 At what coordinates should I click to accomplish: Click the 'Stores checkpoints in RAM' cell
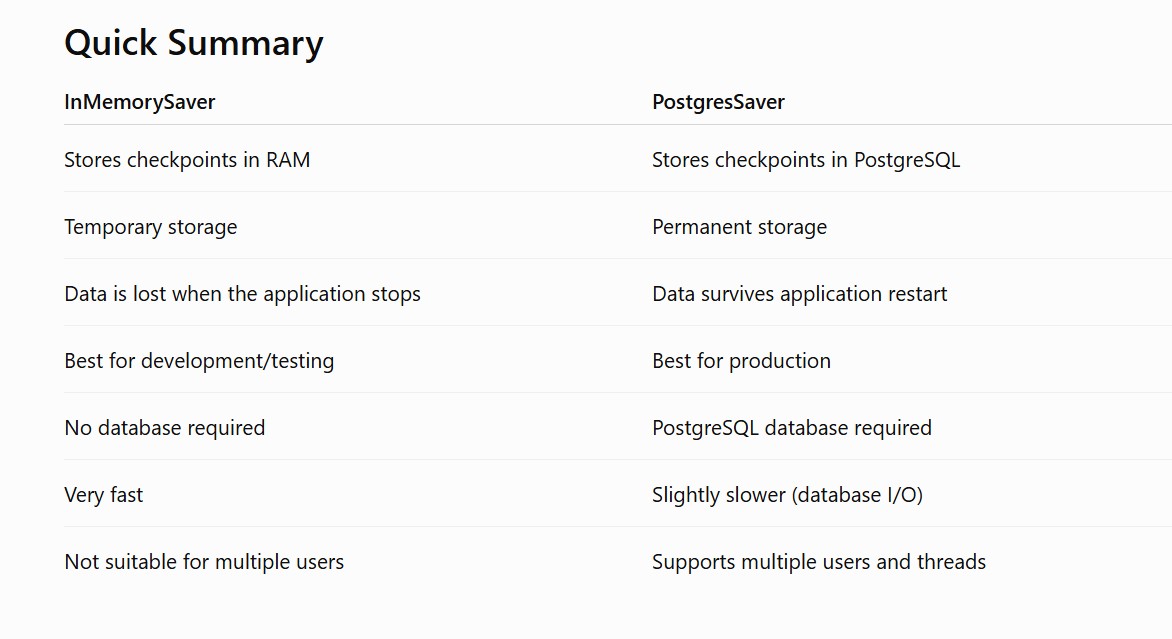[187, 160]
